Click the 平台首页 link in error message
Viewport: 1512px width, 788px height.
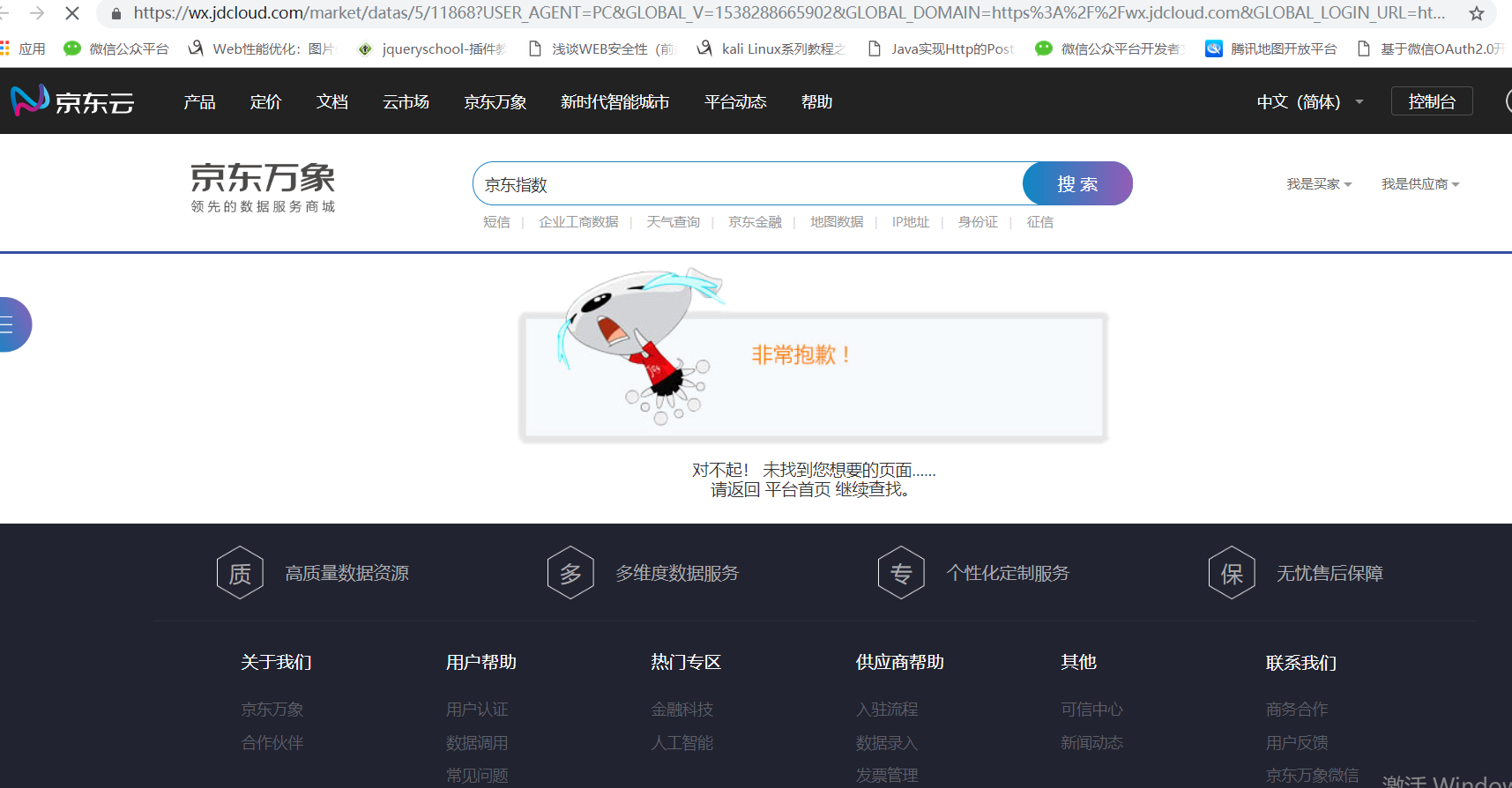tap(797, 489)
